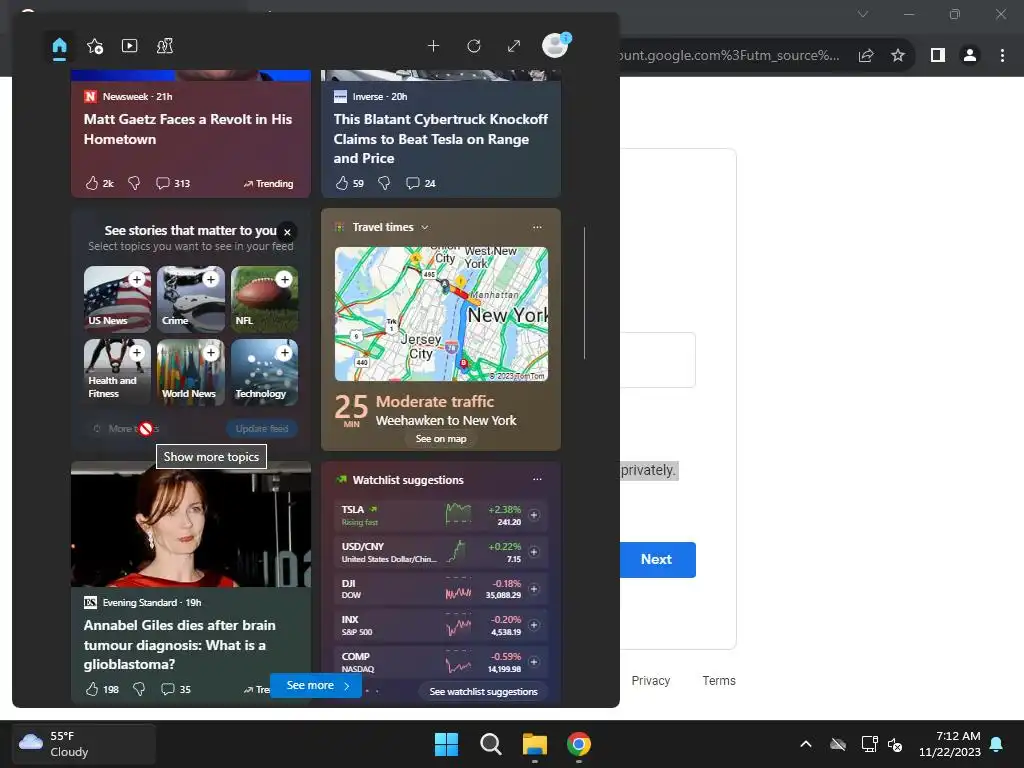This screenshot has height=768, width=1024.
Task: Add US News topic to feed
Action: coord(136,280)
